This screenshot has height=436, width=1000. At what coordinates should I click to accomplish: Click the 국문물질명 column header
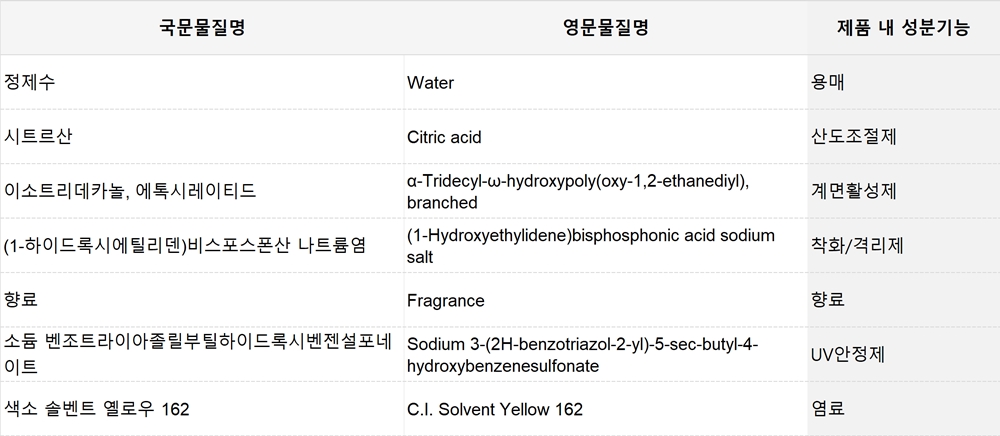coord(202,28)
